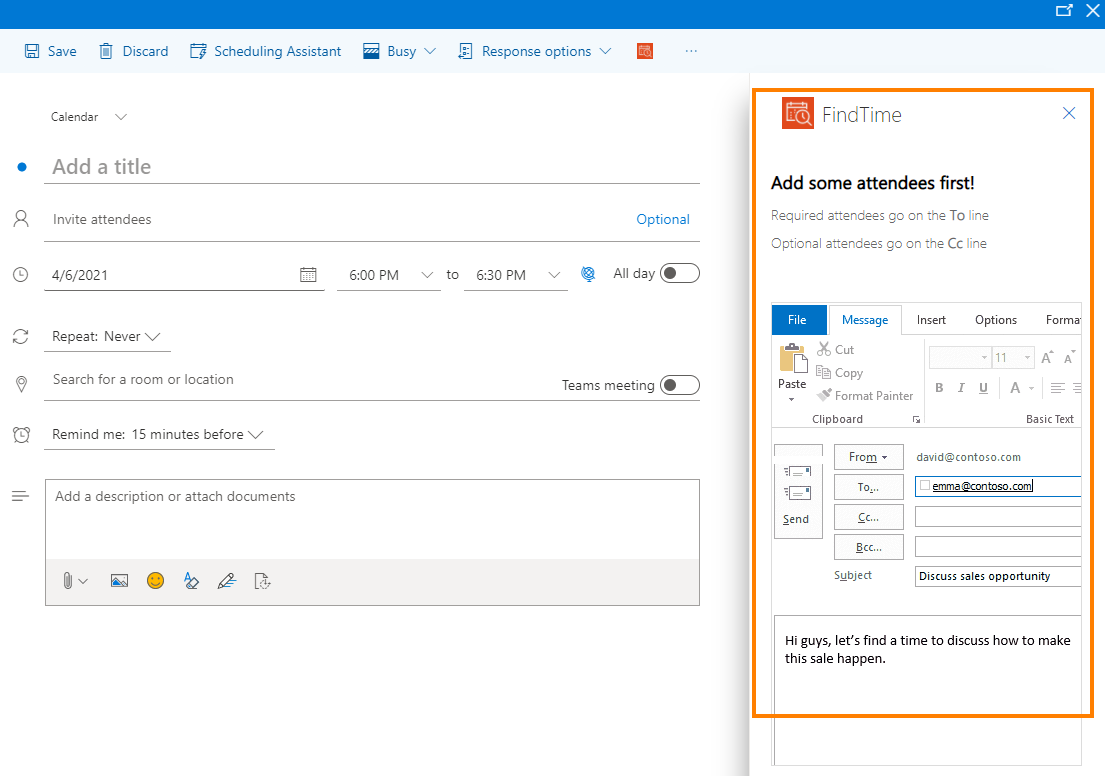
Task: Click the font color A icon
Action: coord(1015,388)
